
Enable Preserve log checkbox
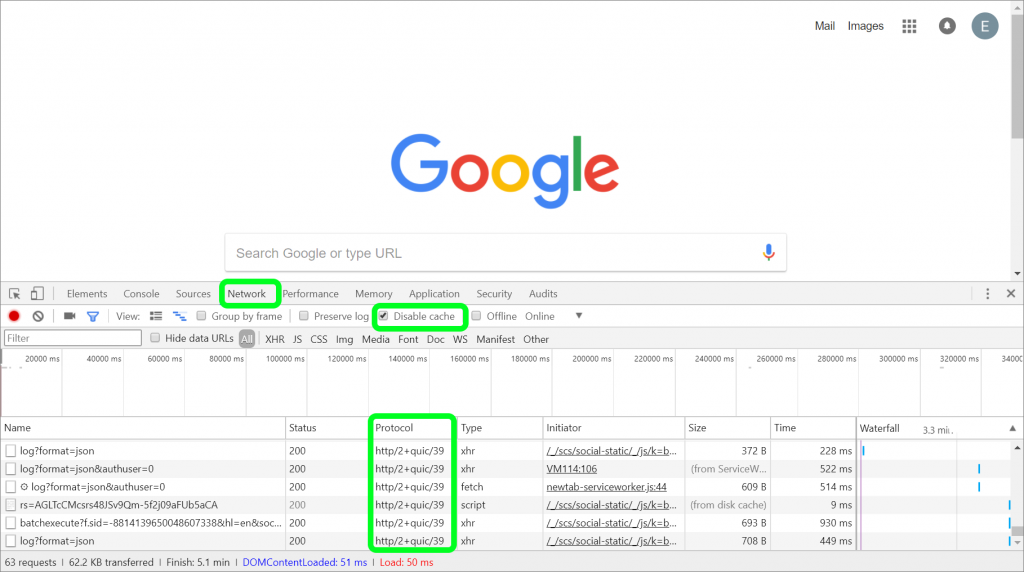click(304, 316)
